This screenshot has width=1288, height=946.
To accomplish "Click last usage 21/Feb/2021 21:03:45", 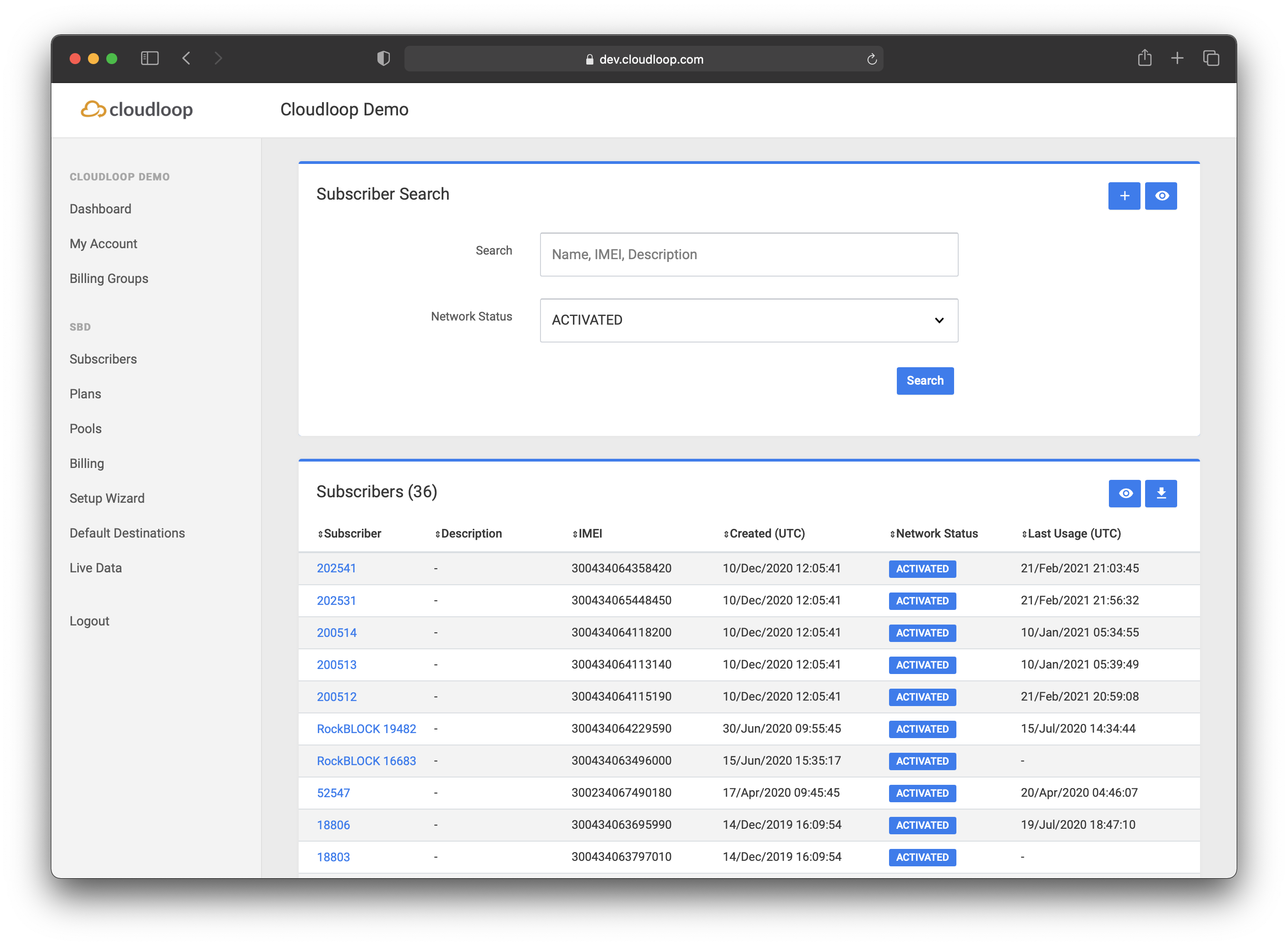I will (1080, 568).
